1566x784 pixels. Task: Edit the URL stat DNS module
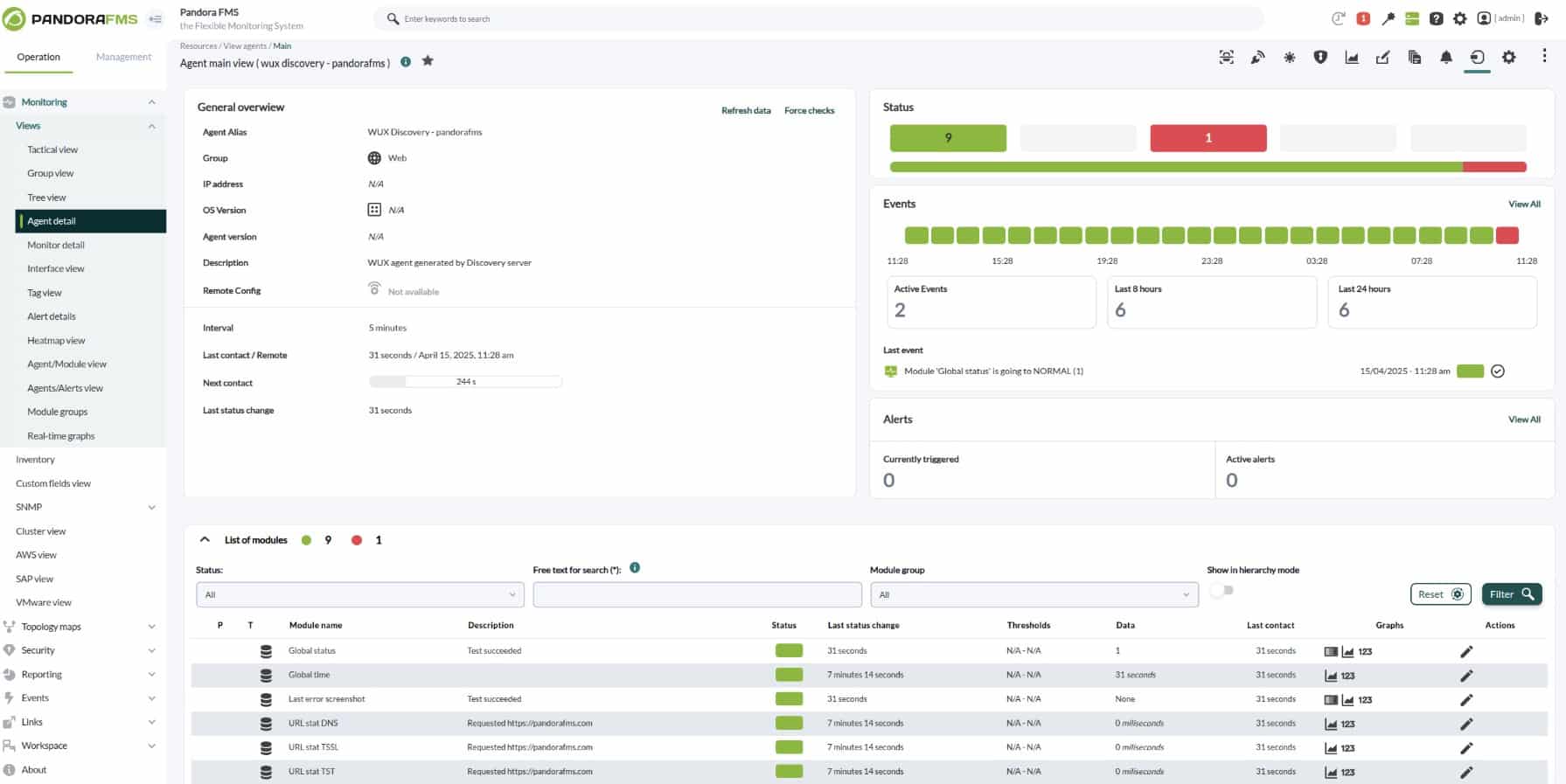coord(1466,724)
